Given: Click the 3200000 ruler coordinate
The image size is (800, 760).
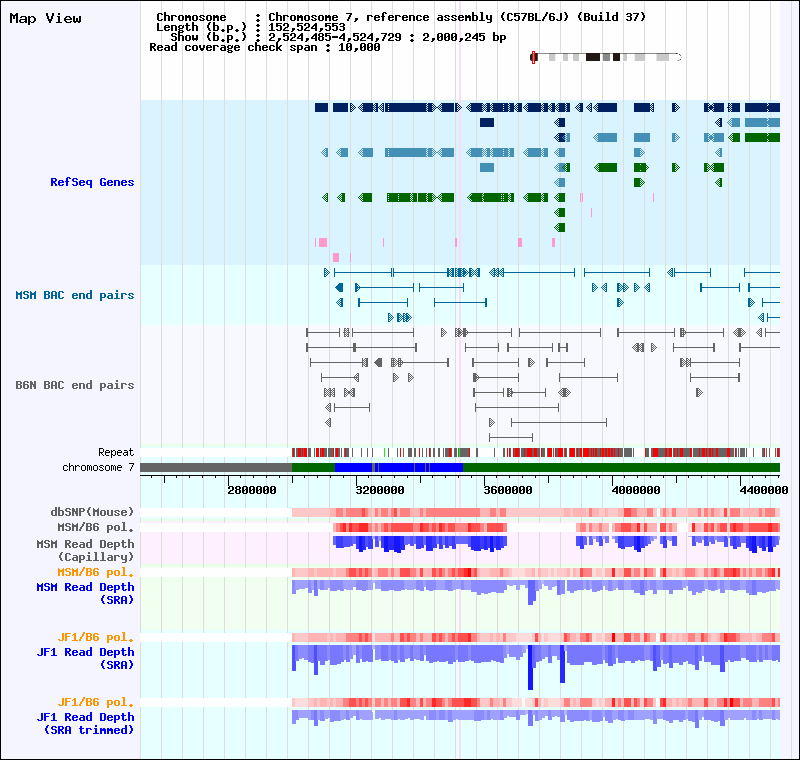Looking at the screenshot, I should coord(380,490).
